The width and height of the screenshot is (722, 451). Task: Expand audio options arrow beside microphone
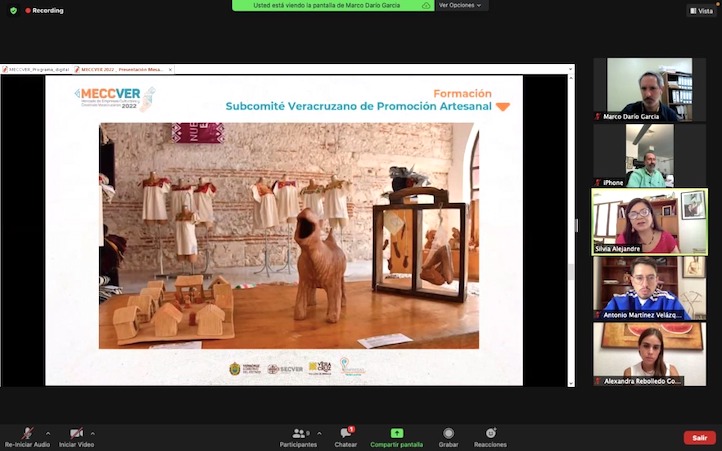(48, 433)
